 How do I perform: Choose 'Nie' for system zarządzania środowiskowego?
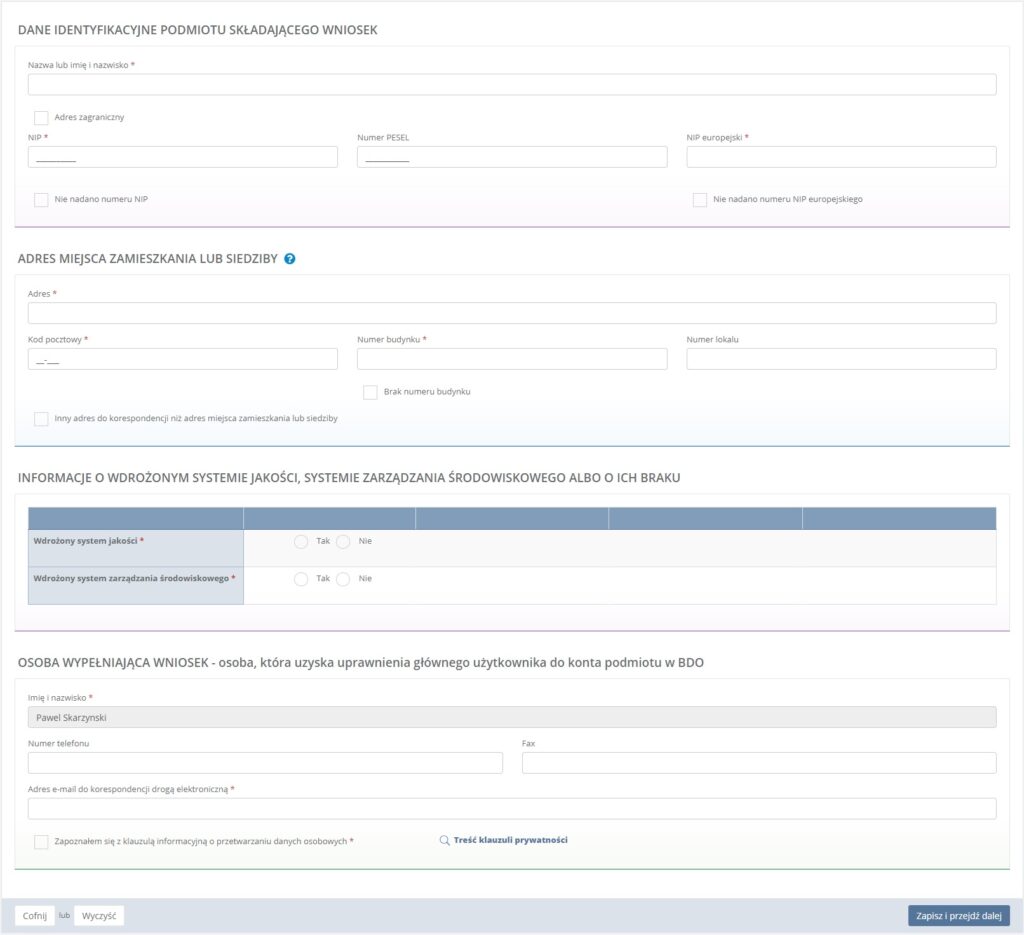[x=343, y=579]
